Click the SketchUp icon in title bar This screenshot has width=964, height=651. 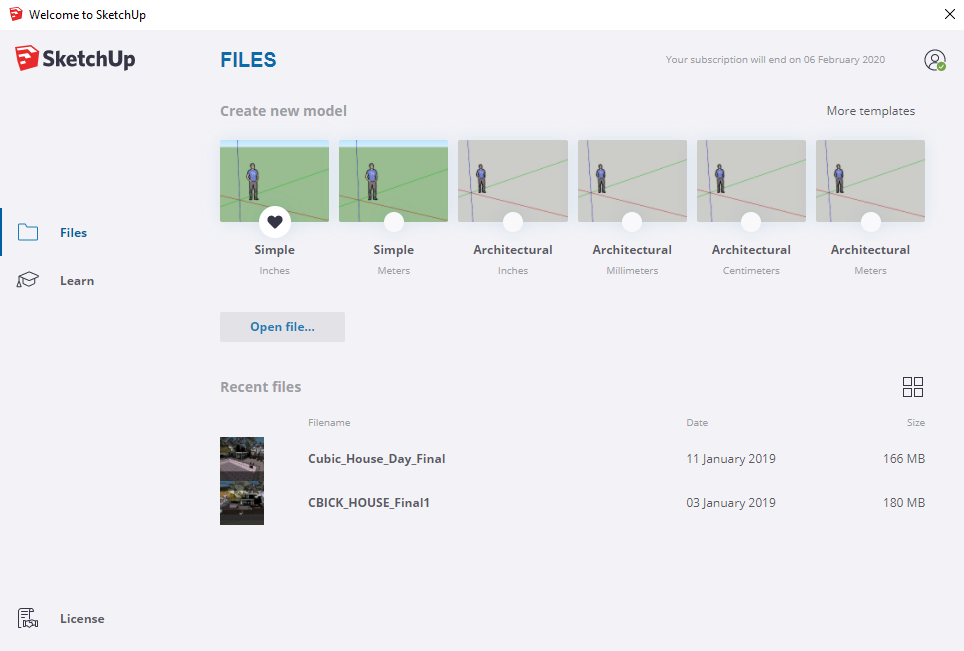click(x=16, y=14)
